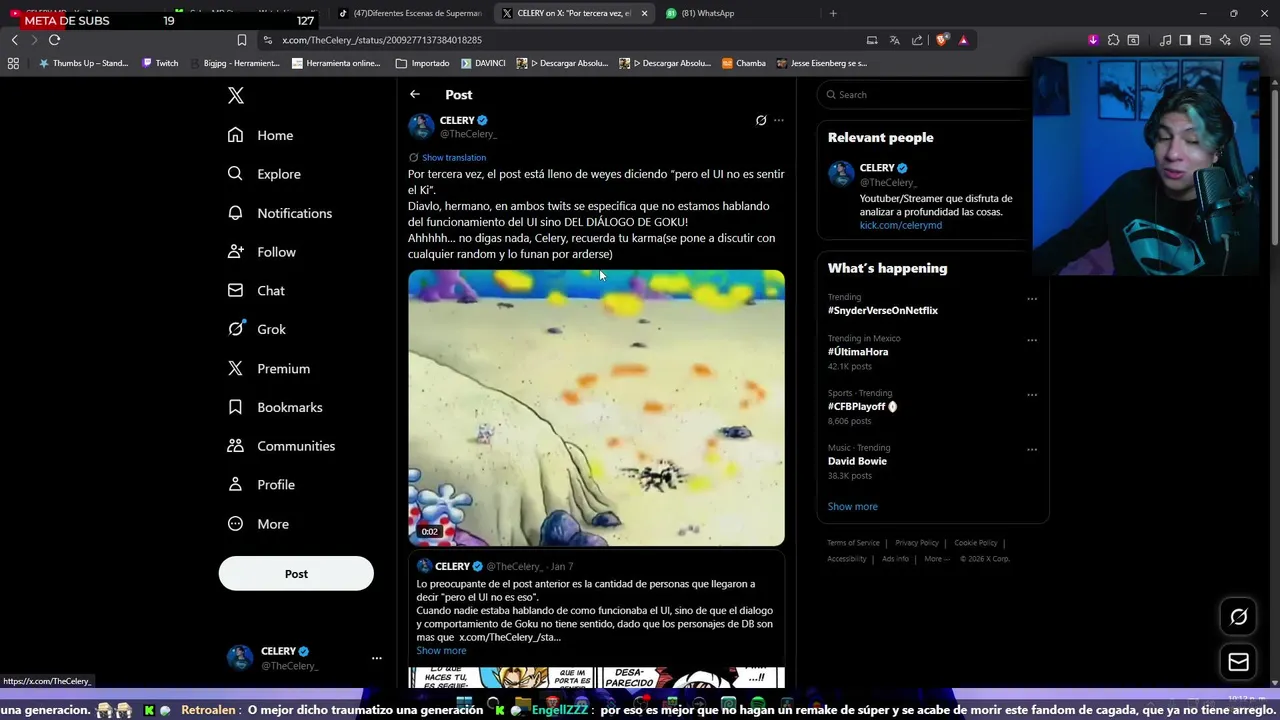Click browser back arrow
The height and width of the screenshot is (720, 1280).
[14, 40]
